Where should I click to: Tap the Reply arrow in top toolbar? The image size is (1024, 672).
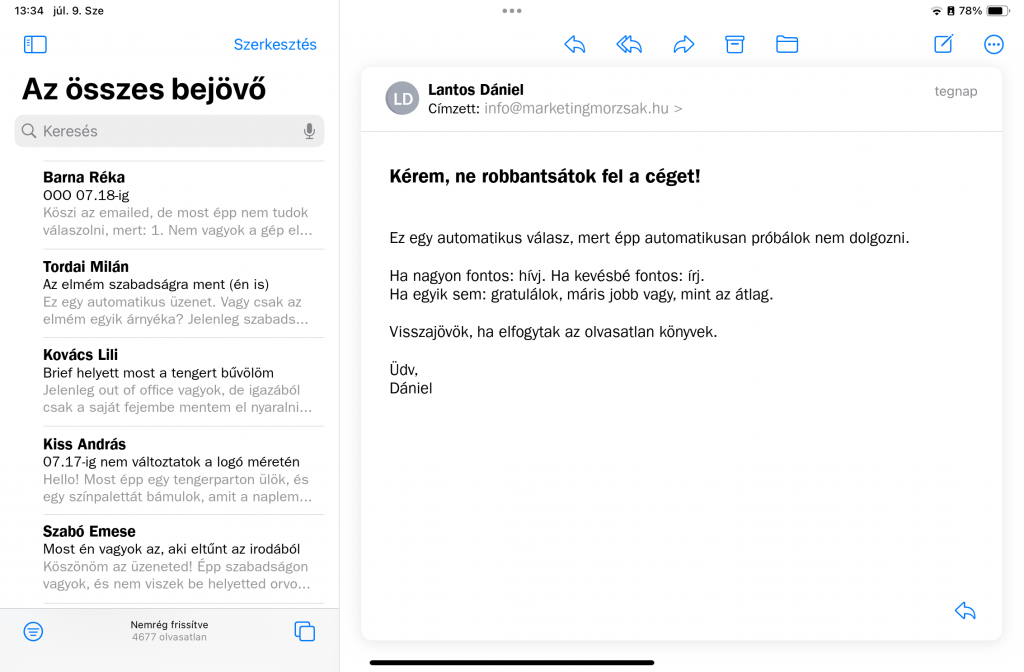coord(575,44)
